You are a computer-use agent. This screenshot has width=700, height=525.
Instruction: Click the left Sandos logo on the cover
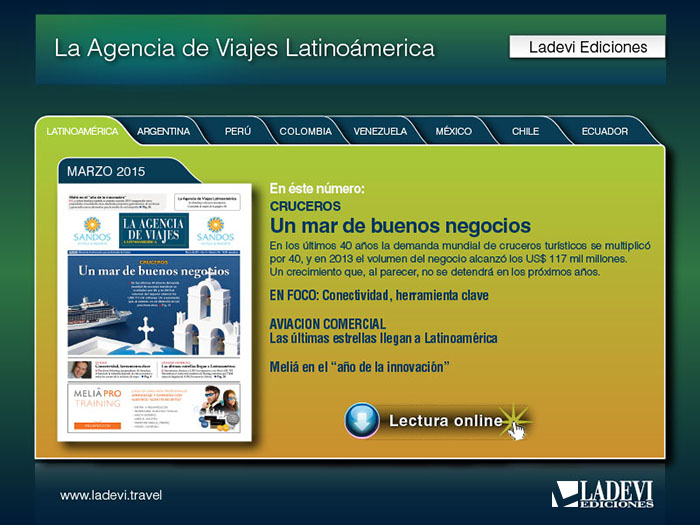coord(92,231)
